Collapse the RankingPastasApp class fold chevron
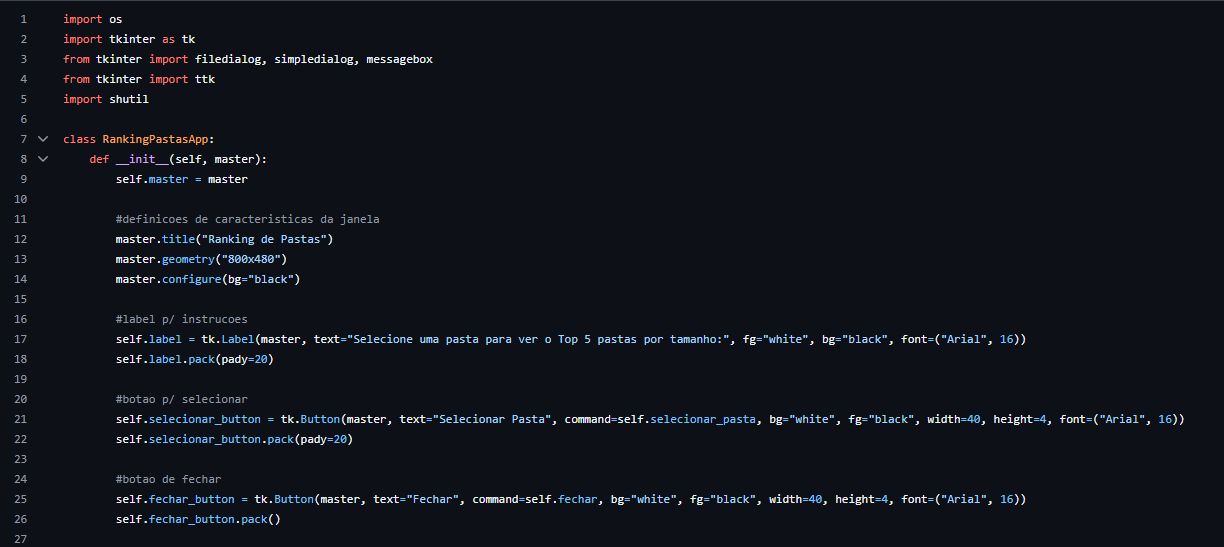 pyautogui.click(x=42, y=139)
